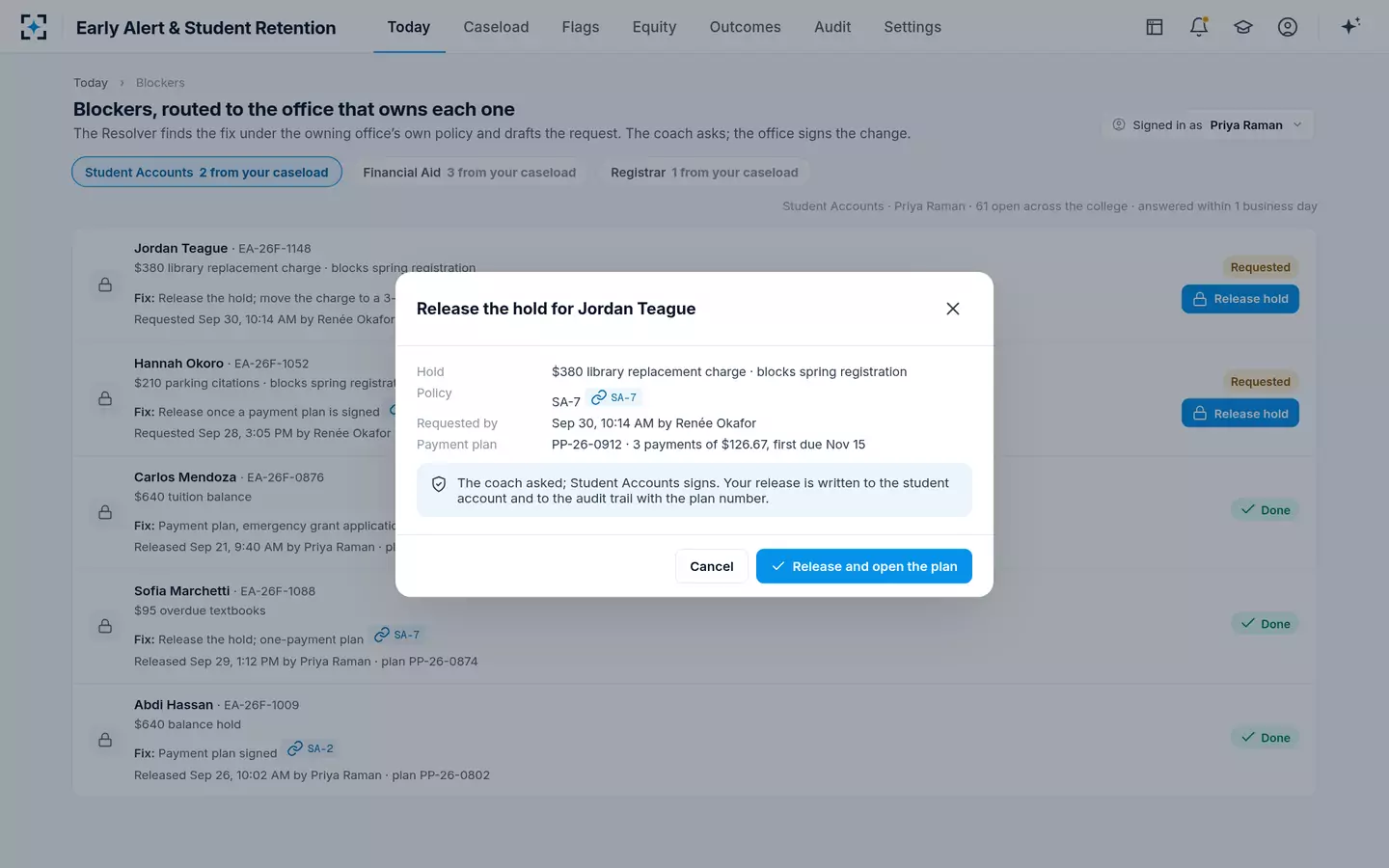Open the SA-2 policy link on Abdi Hassan's row

pos(311,748)
